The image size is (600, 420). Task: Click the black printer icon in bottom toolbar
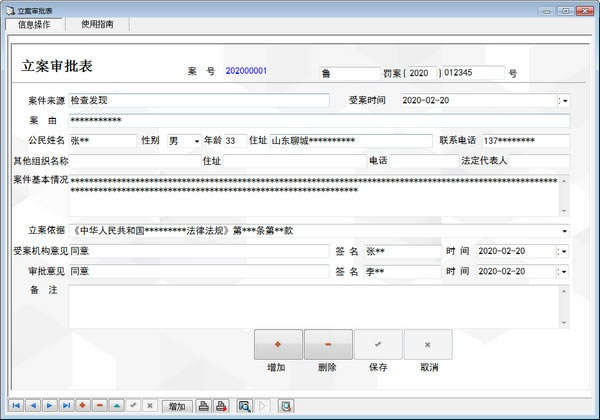click(203, 406)
